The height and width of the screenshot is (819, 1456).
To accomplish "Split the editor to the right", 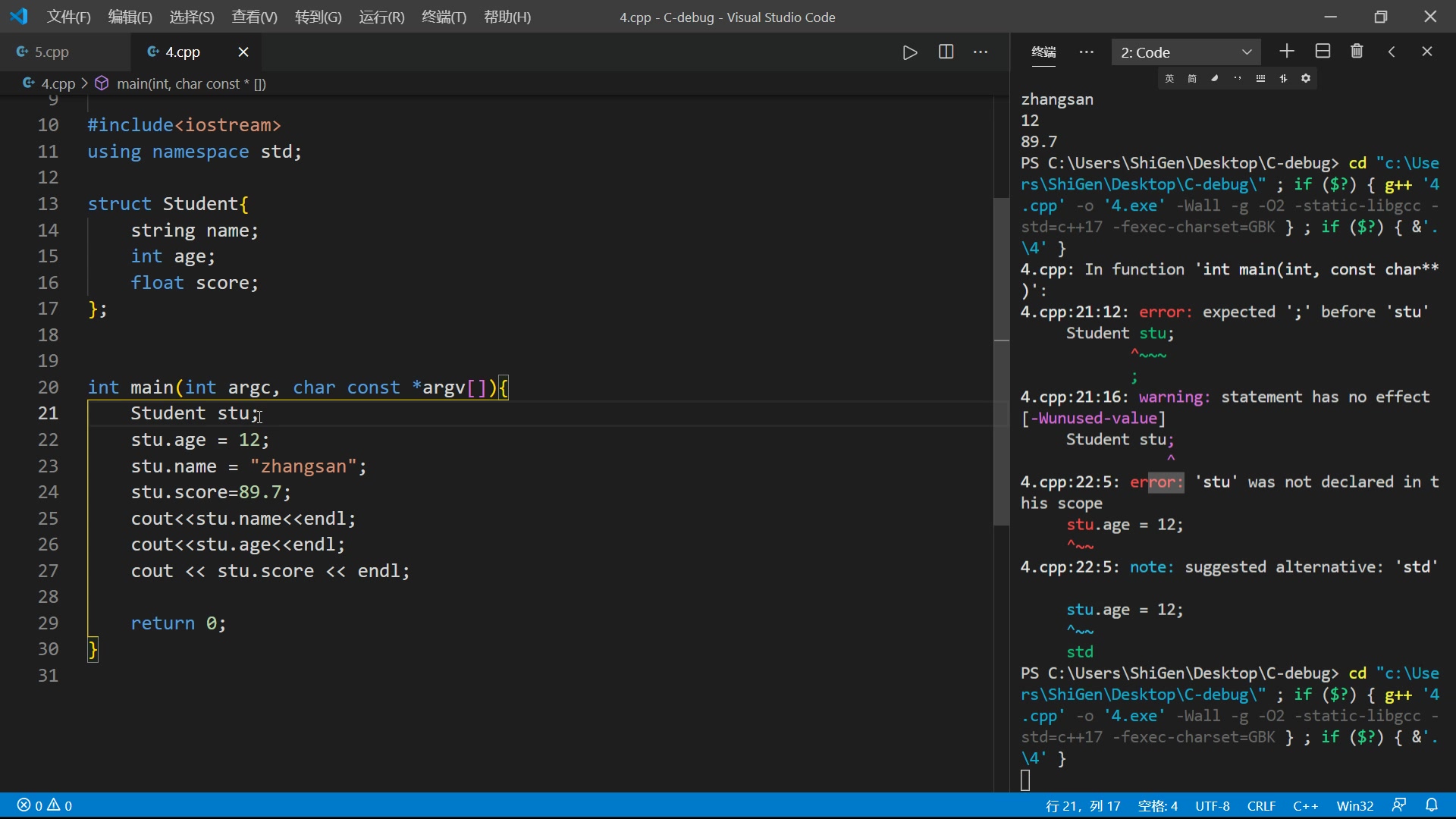I will [946, 52].
